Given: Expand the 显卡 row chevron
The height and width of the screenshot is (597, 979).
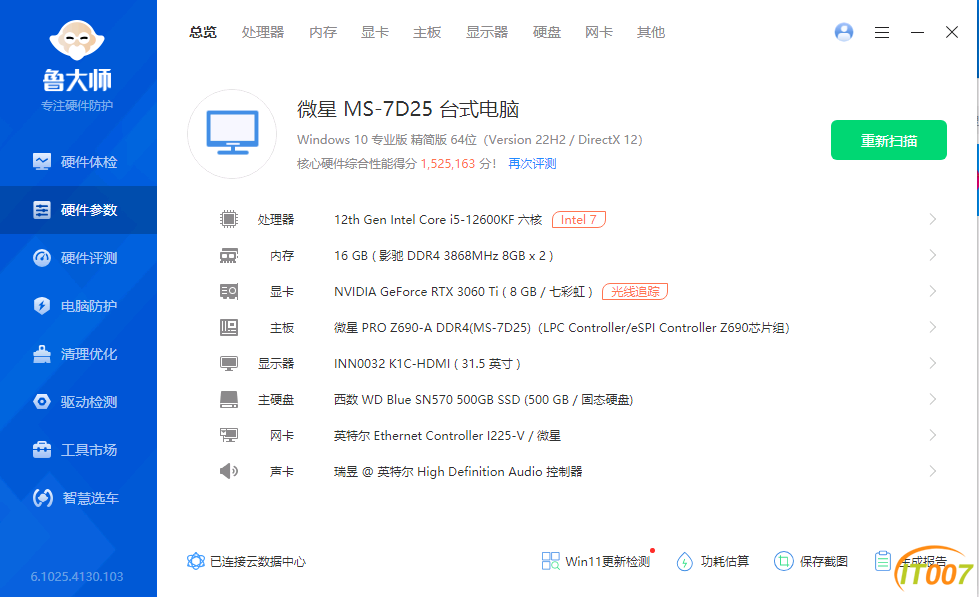Looking at the screenshot, I should click(x=933, y=291).
